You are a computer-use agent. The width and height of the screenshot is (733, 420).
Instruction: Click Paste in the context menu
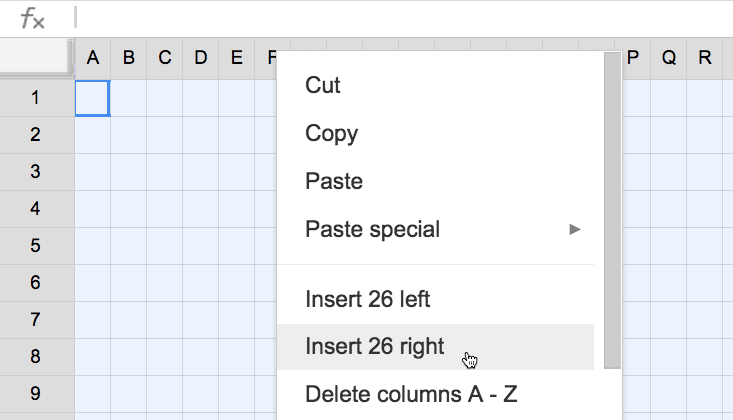click(333, 182)
